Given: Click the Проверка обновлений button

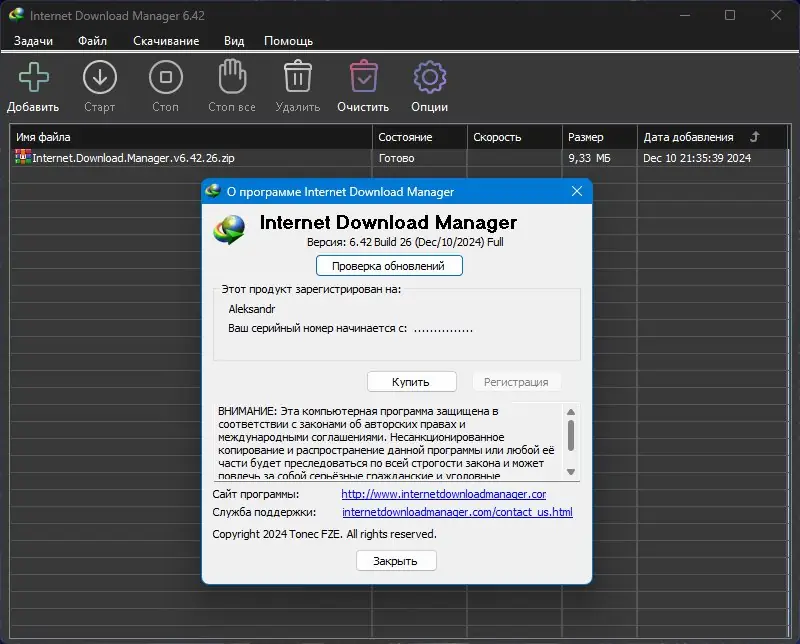Looking at the screenshot, I should click(389, 266).
